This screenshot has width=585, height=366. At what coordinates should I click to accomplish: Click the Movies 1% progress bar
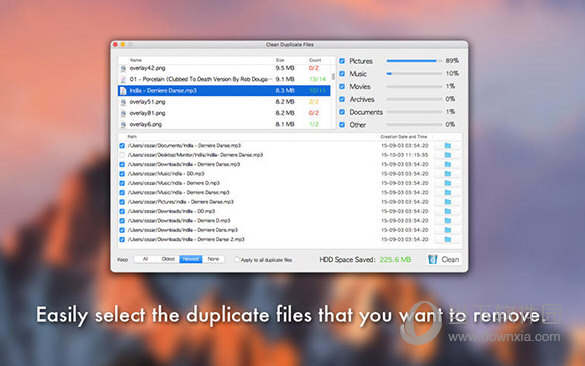pos(414,86)
